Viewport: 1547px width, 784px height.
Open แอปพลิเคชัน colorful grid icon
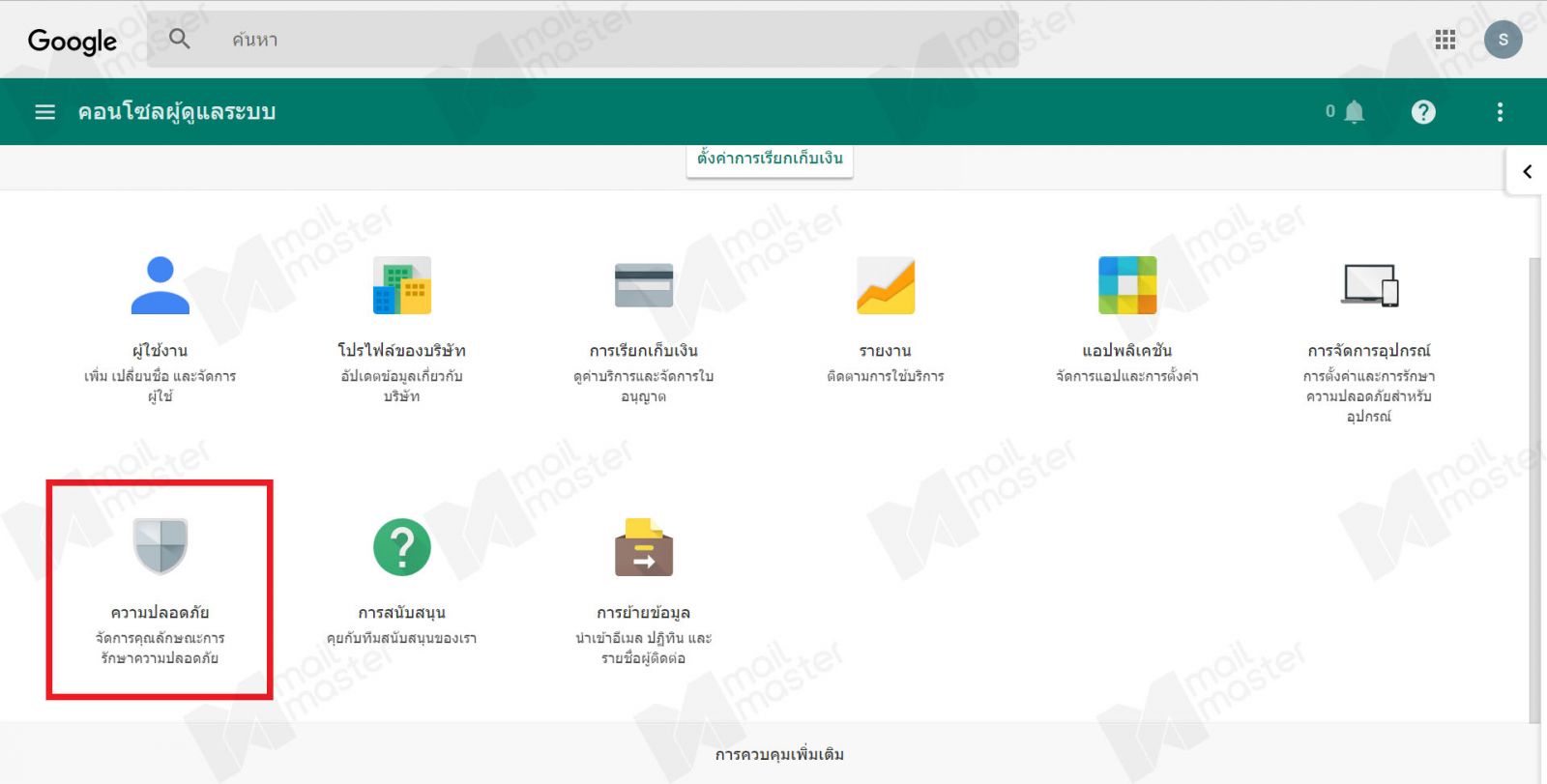tap(1127, 285)
